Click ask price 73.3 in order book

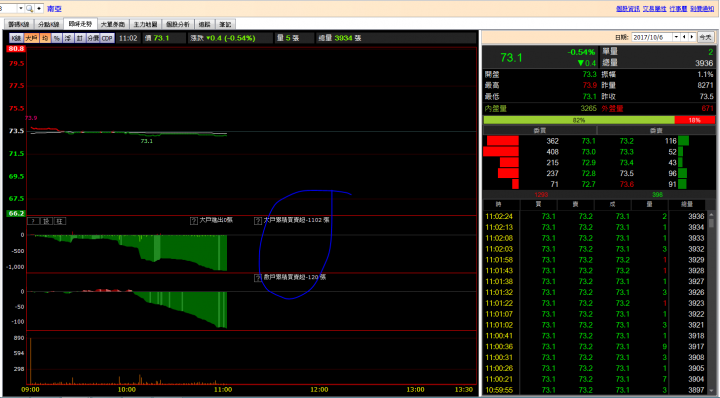(626, 151)
